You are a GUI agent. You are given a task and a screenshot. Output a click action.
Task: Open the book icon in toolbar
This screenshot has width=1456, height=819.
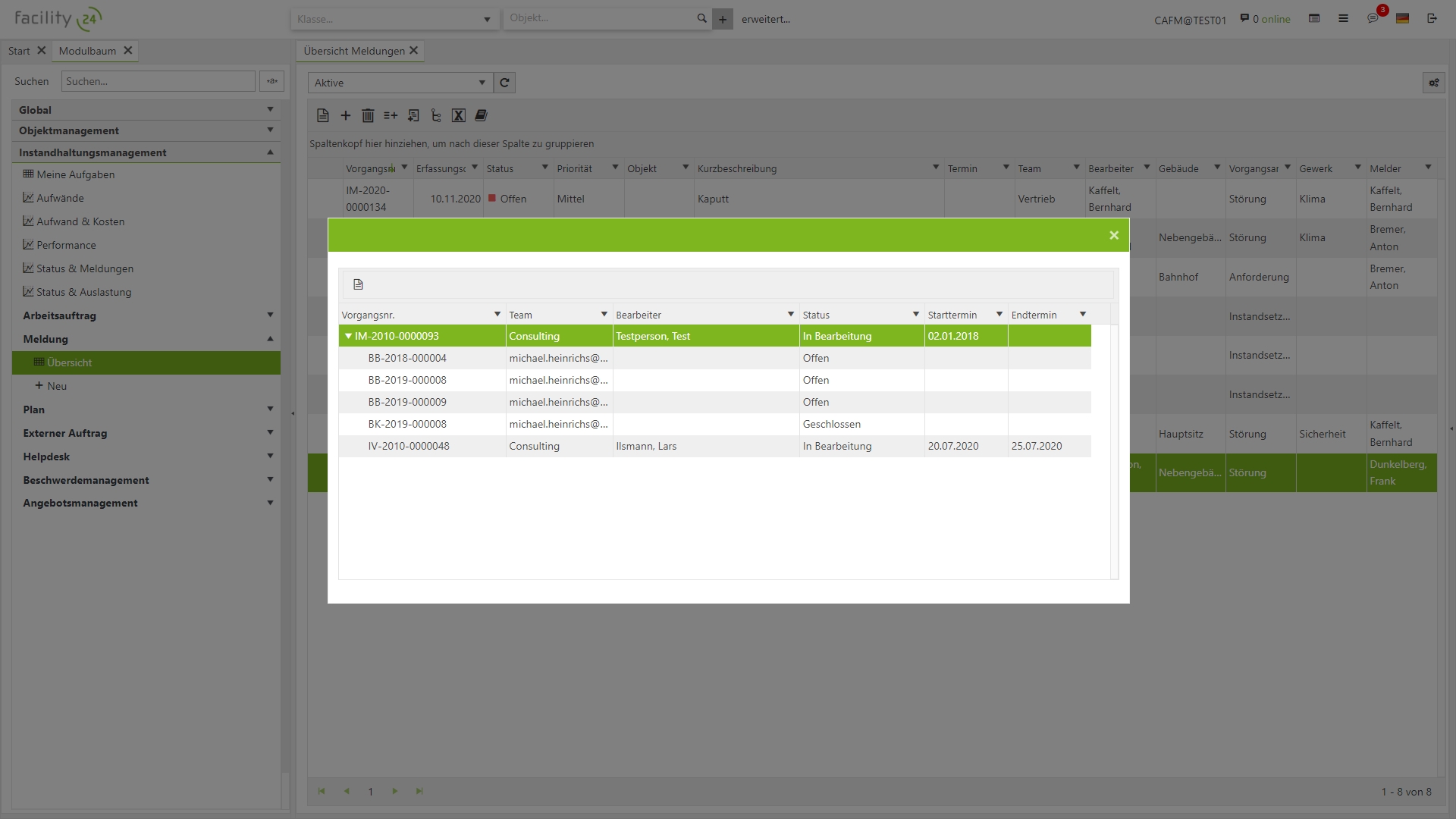(x=481, y=115)
